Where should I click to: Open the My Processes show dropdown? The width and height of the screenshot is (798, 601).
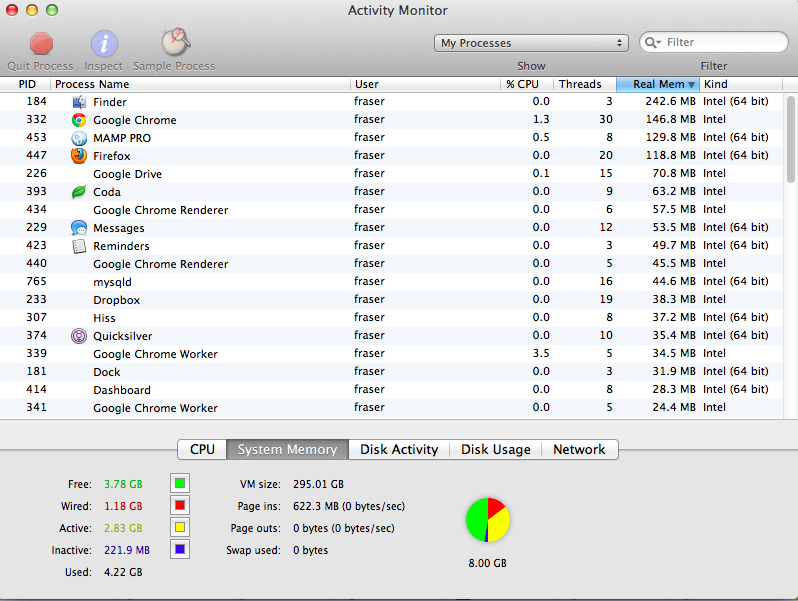(x=531, y=43)
